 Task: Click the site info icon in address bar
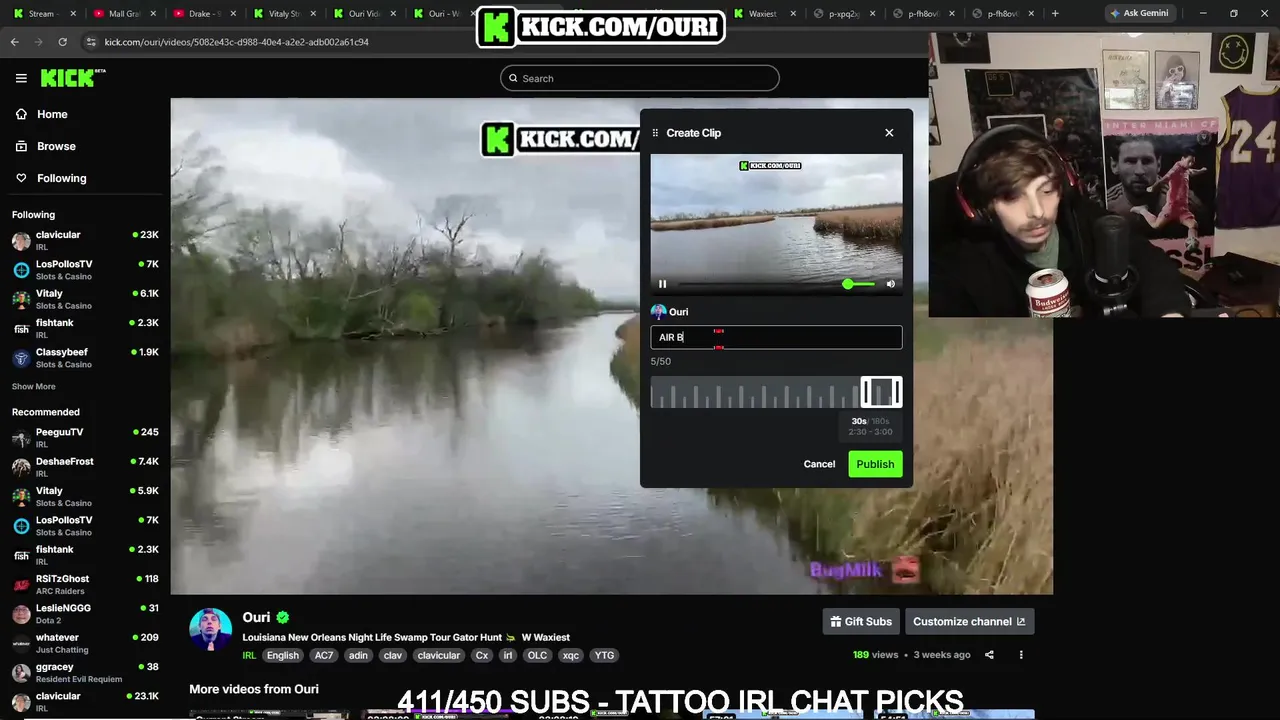click(x=91, y=42)
